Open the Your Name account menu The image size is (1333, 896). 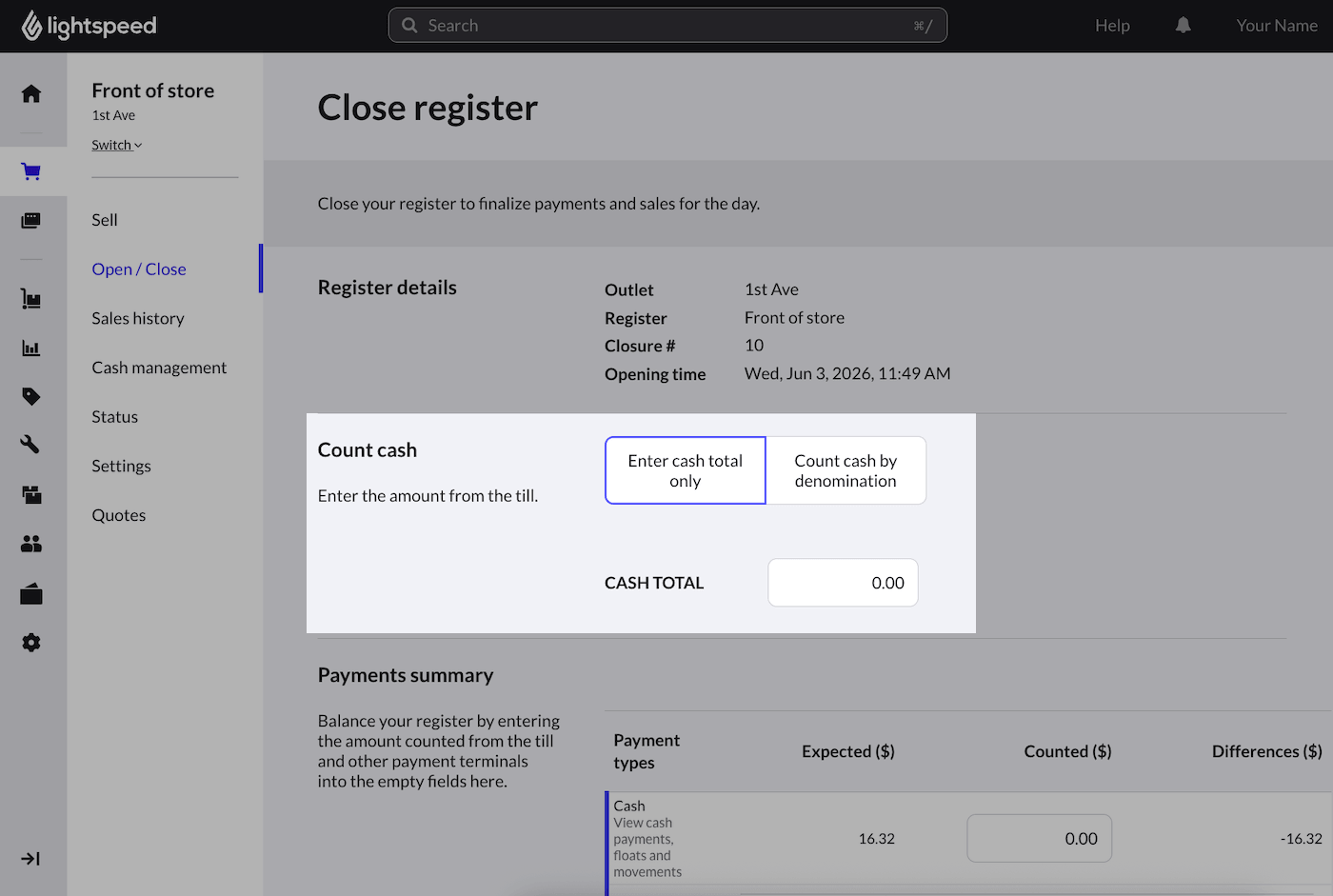pos(1277,26)
